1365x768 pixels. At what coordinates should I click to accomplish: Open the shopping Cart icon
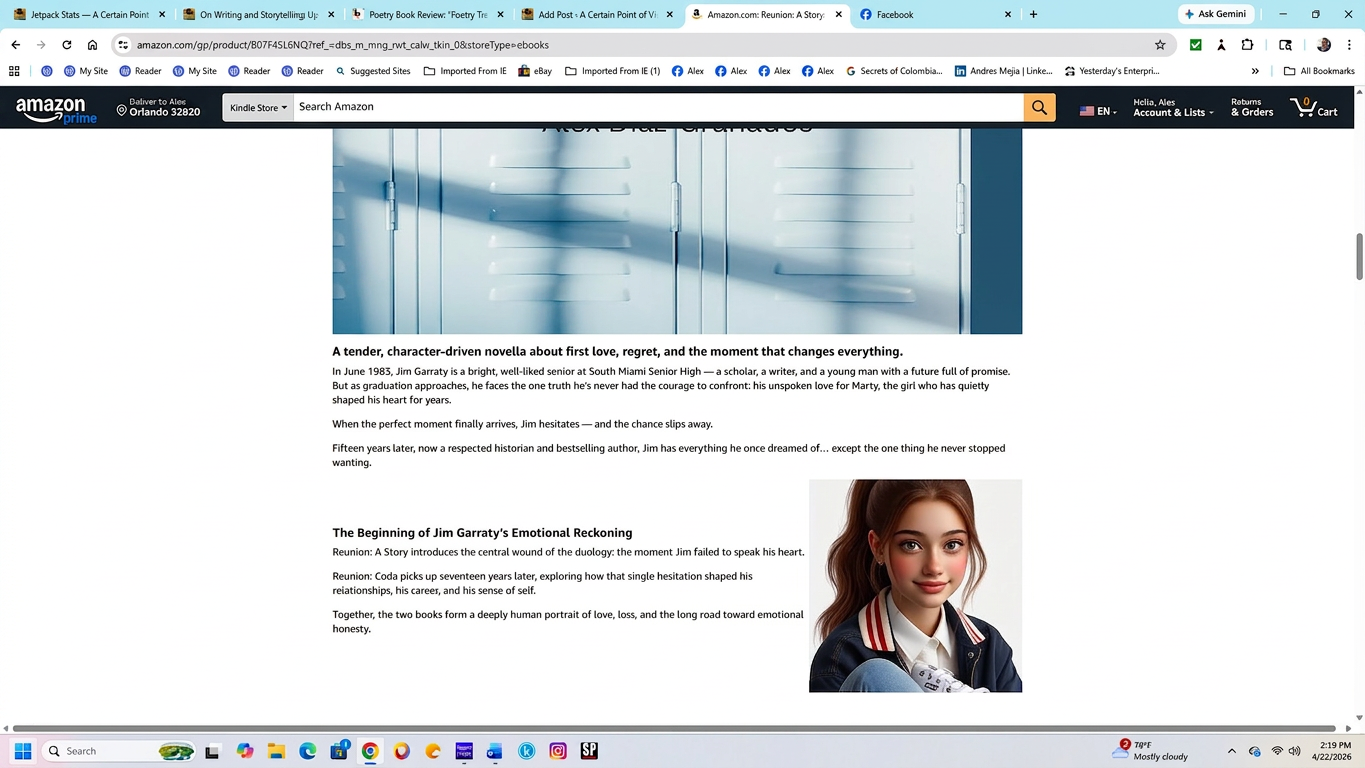(x=1313, y=107)
